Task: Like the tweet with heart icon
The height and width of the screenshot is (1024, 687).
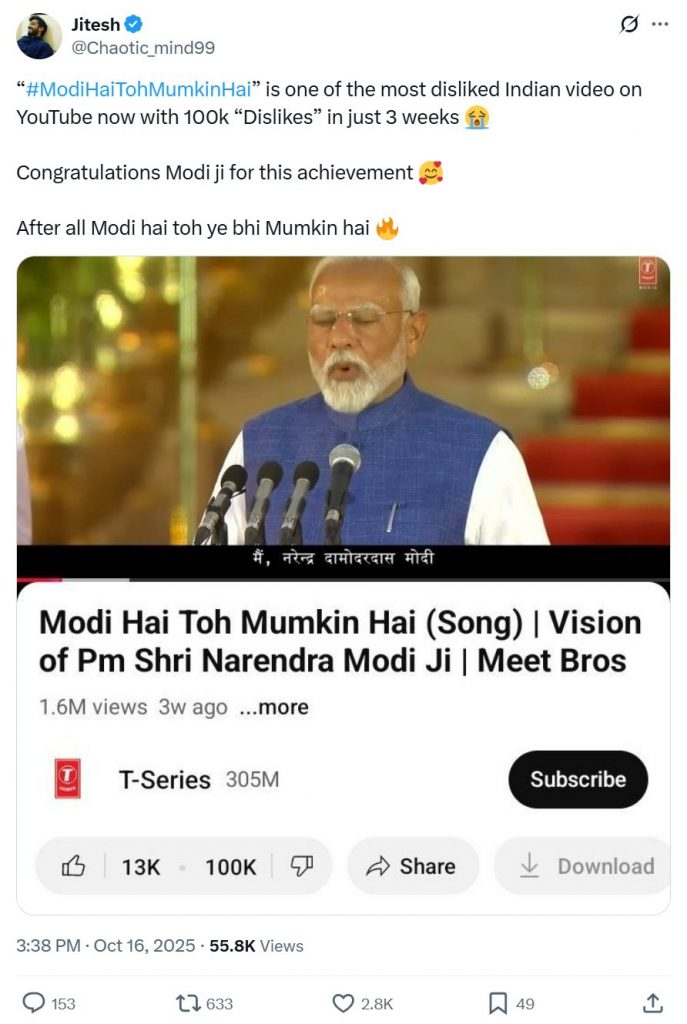Action: pos(343,1003)
